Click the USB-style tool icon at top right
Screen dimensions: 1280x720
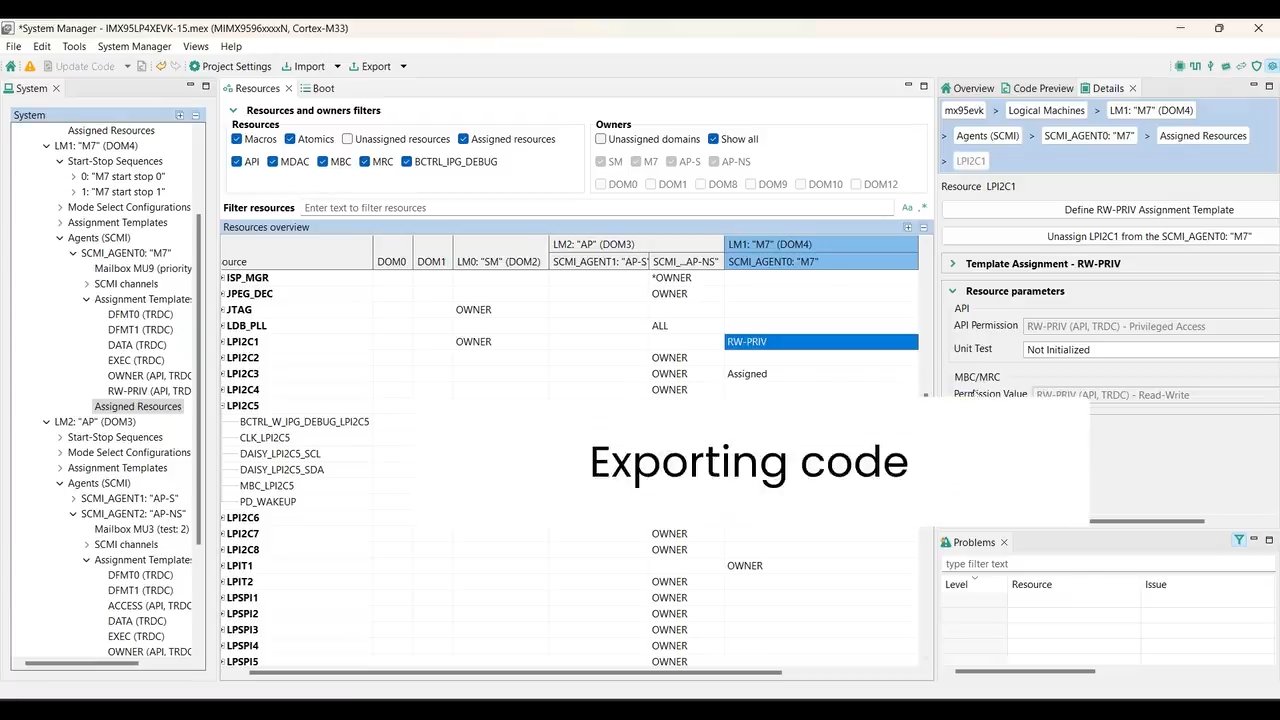click(1211, 66)
